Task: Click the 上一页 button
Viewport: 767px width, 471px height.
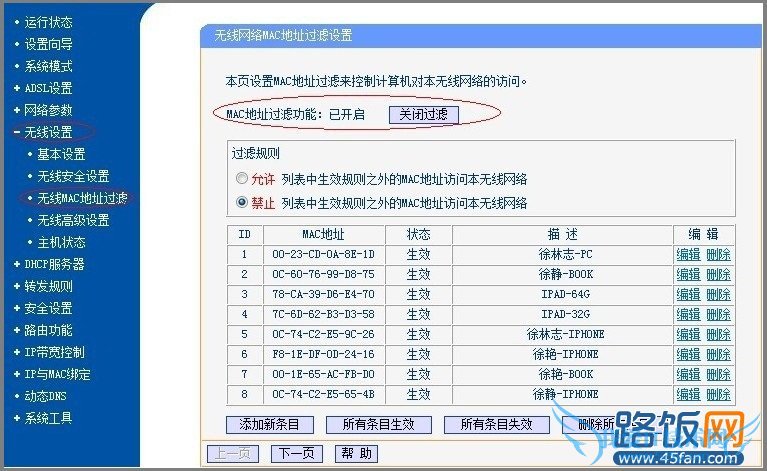Action: [233, 454]
